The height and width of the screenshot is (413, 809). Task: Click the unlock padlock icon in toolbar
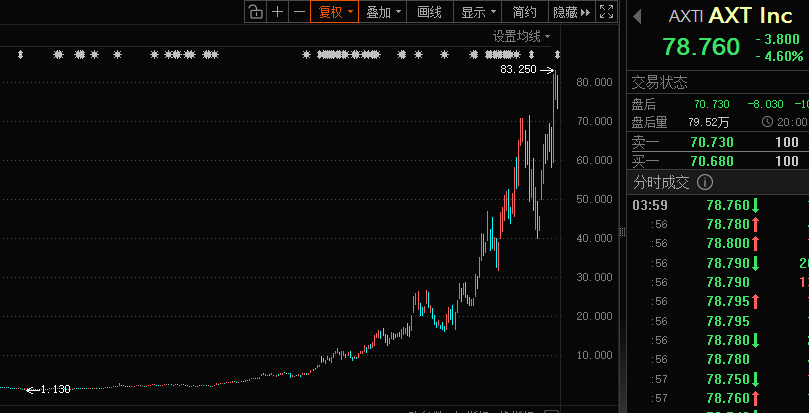pyautogui.click(x=255, y=12)
